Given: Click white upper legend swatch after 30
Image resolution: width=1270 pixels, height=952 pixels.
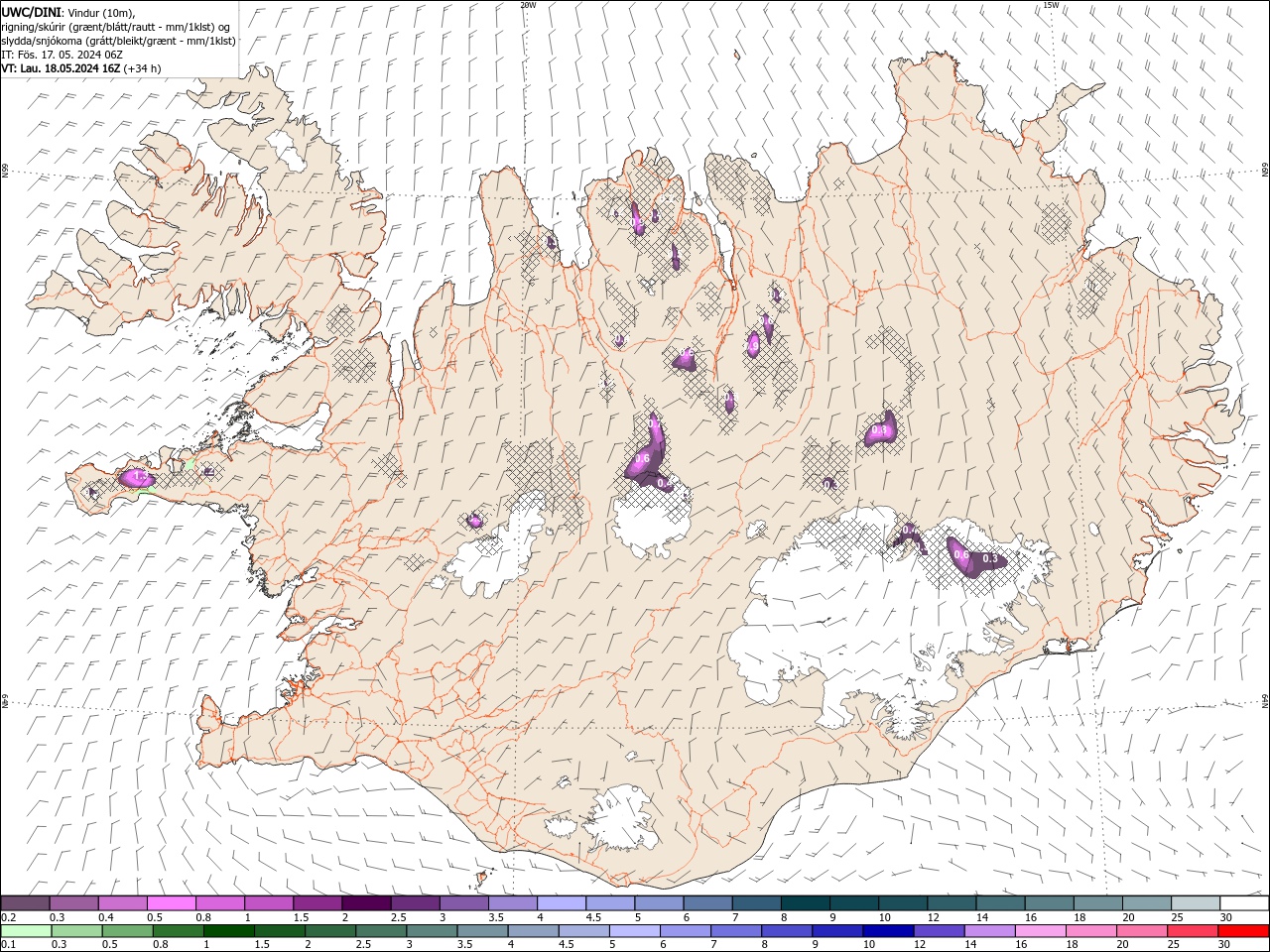Looking at the screenshot, I should tap(1243, 903).
